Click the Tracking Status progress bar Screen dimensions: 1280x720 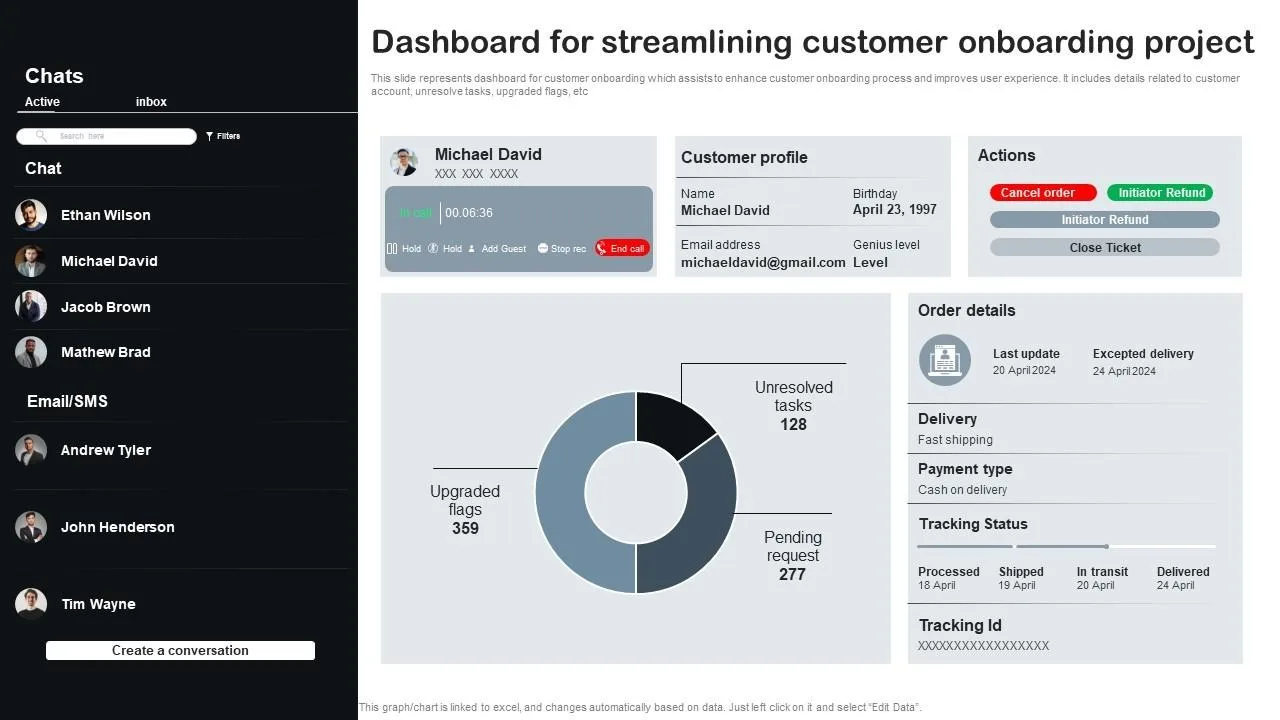(x=1066, y=546)
